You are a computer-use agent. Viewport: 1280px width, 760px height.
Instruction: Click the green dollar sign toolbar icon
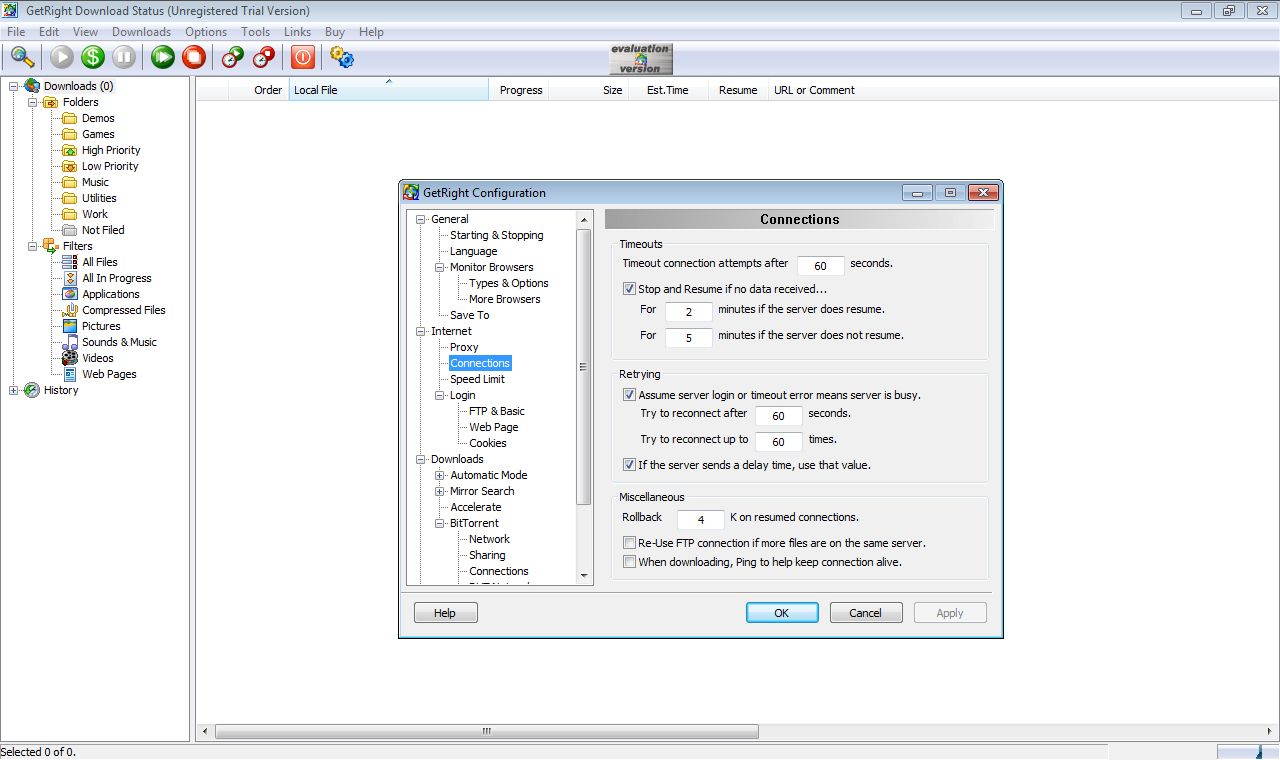(x=93, y=57)
